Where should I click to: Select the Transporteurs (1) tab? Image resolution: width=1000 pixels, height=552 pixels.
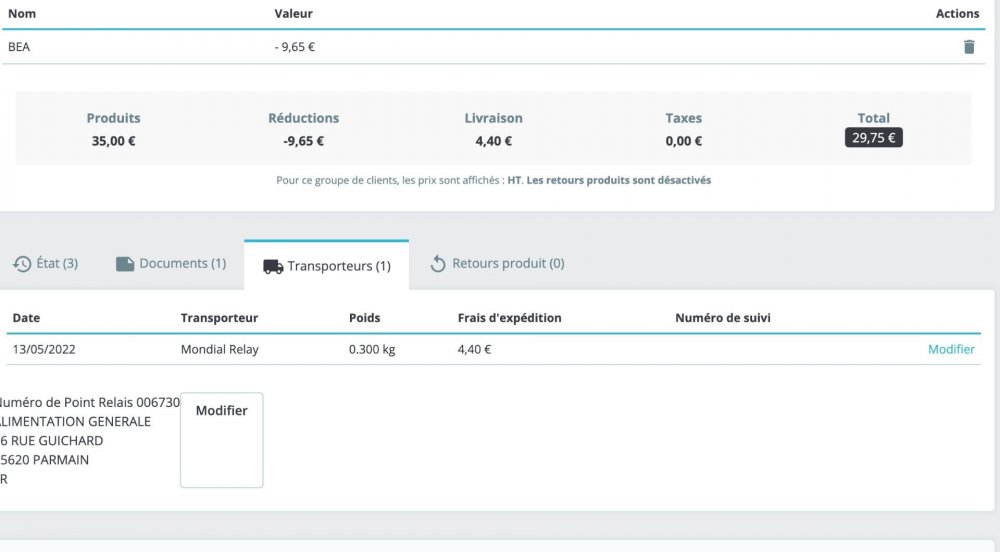click(327, 266)
